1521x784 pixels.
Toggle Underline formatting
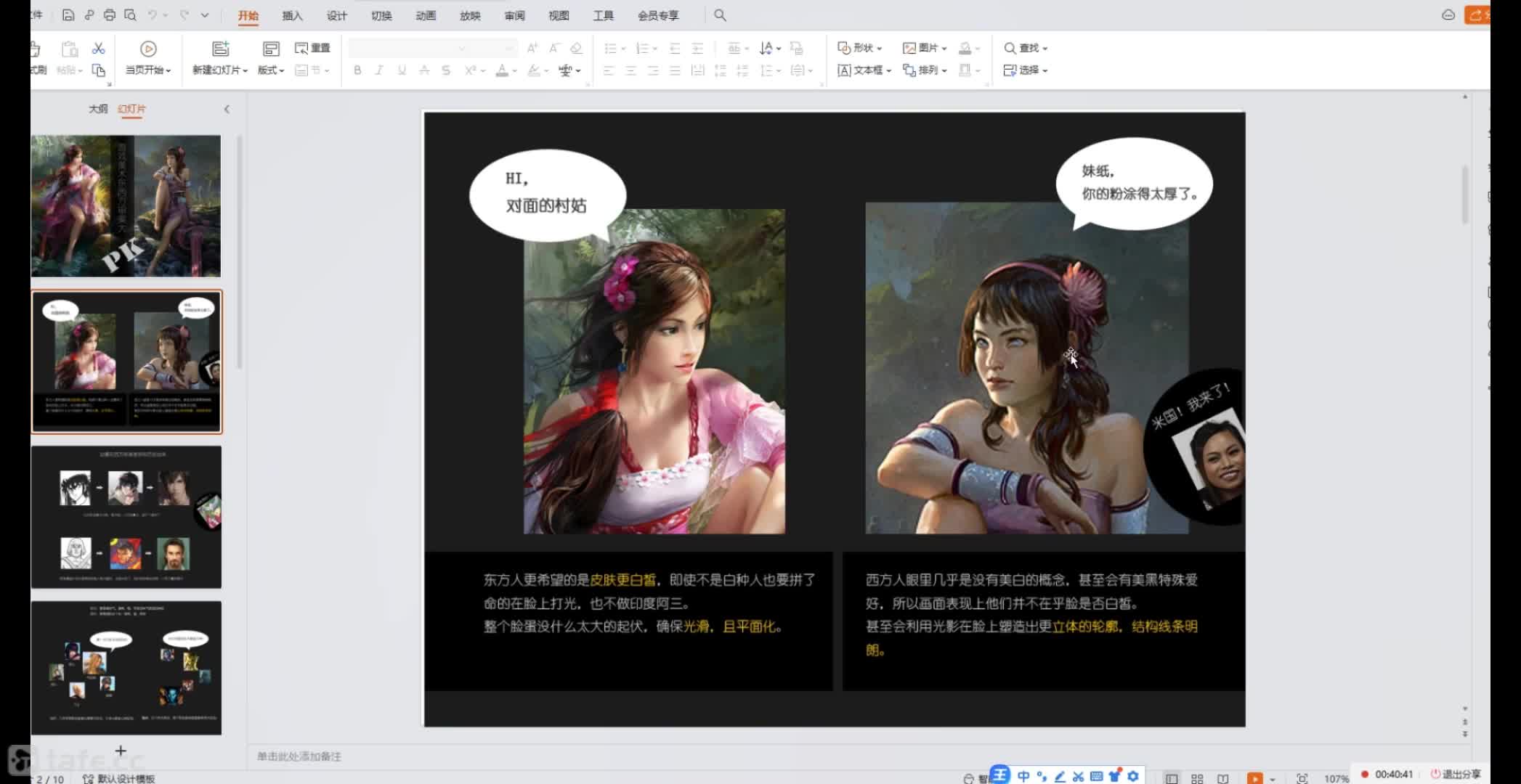pyautogui.click(x=402, y=70)
